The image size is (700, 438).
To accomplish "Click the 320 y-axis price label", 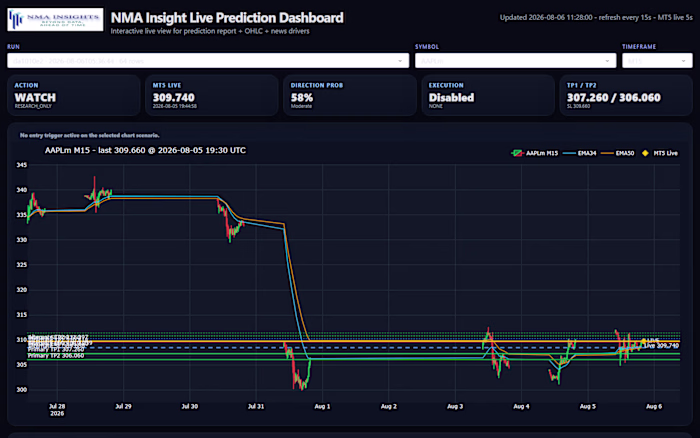I will [21, 290].
